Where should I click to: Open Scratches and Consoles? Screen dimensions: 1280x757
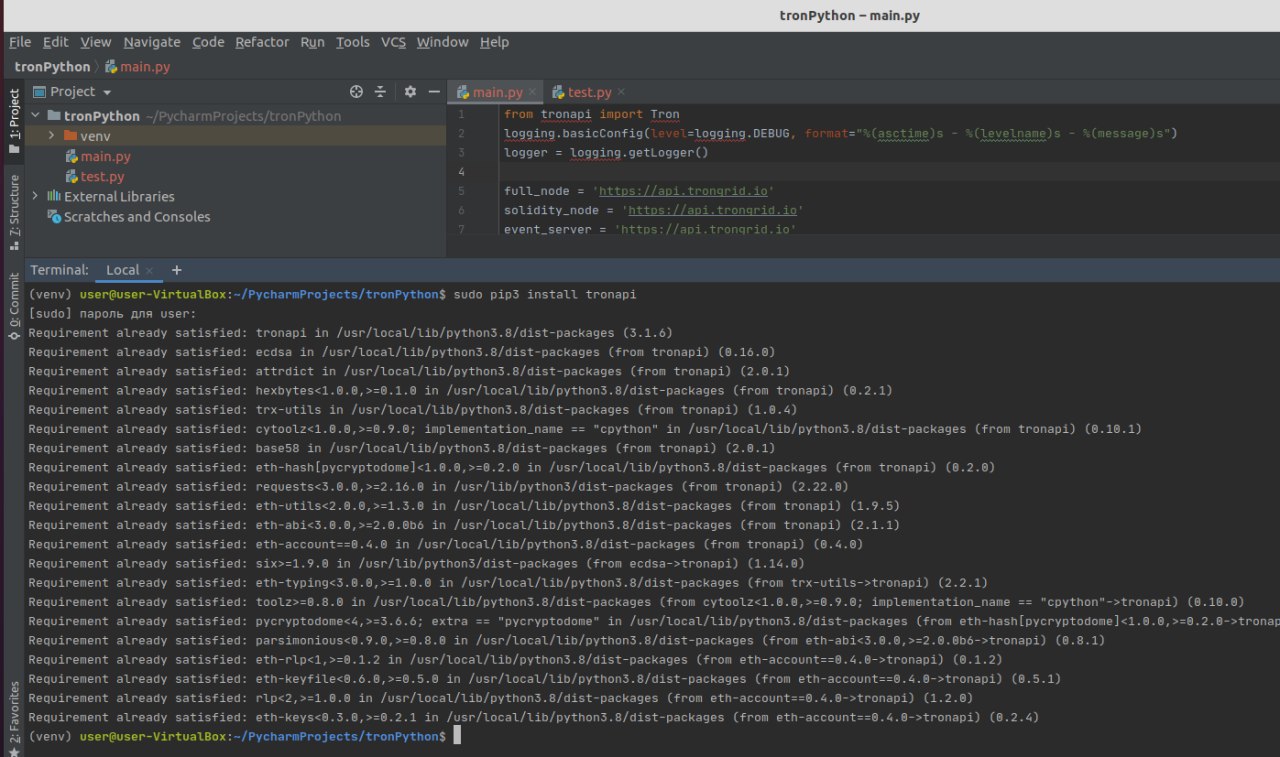click(x=136, y=216)
